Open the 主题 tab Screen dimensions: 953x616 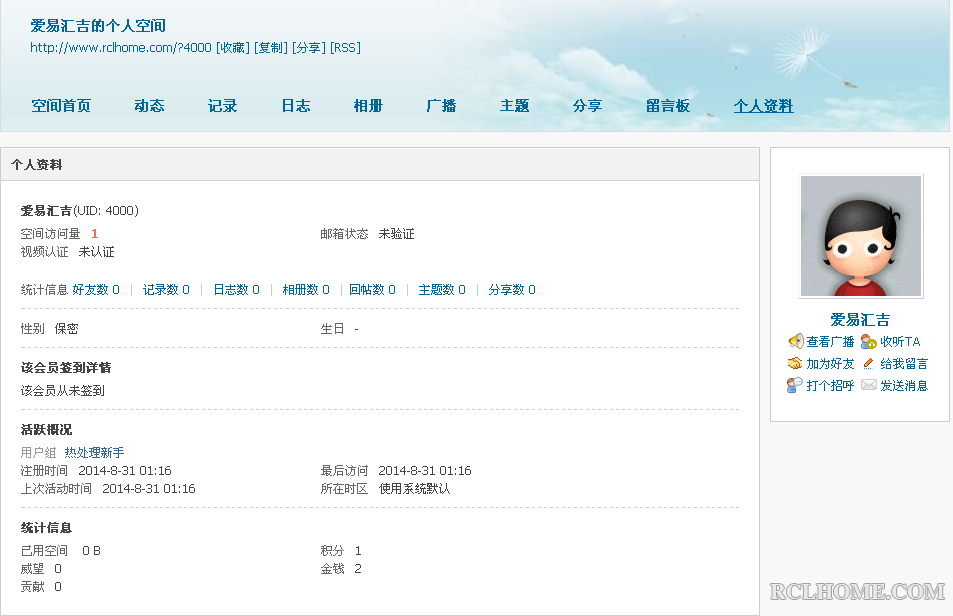pos(514,106)
